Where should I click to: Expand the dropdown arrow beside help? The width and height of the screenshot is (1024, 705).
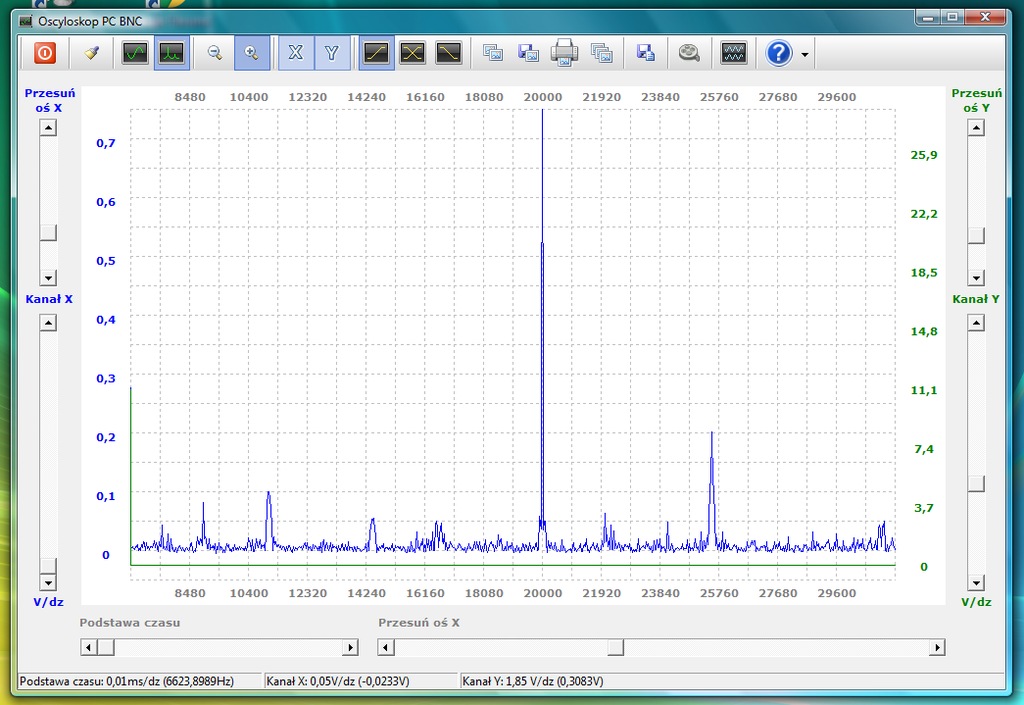point(805,55)
